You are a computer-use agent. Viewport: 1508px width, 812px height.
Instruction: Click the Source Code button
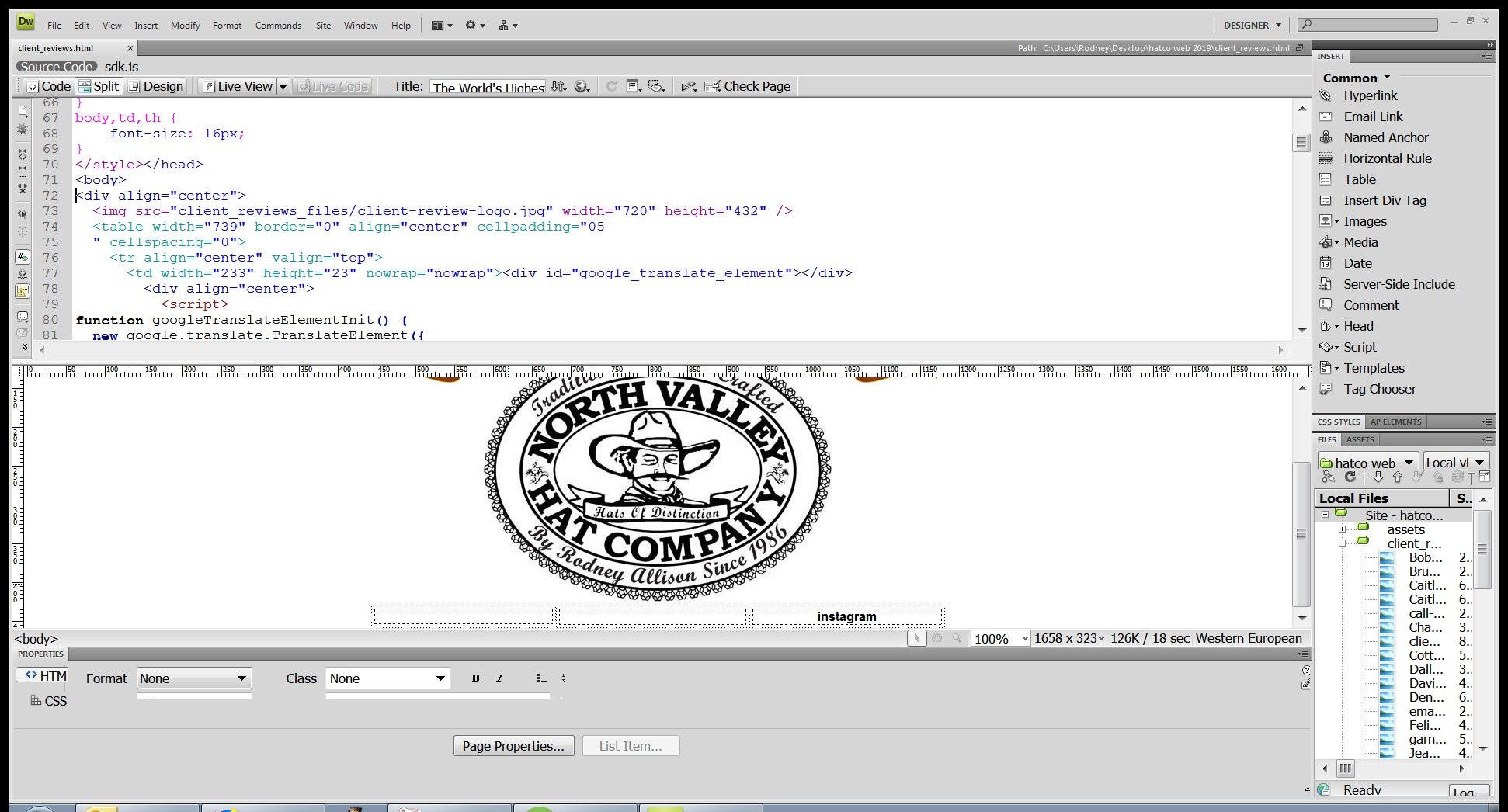pos(57,67)
